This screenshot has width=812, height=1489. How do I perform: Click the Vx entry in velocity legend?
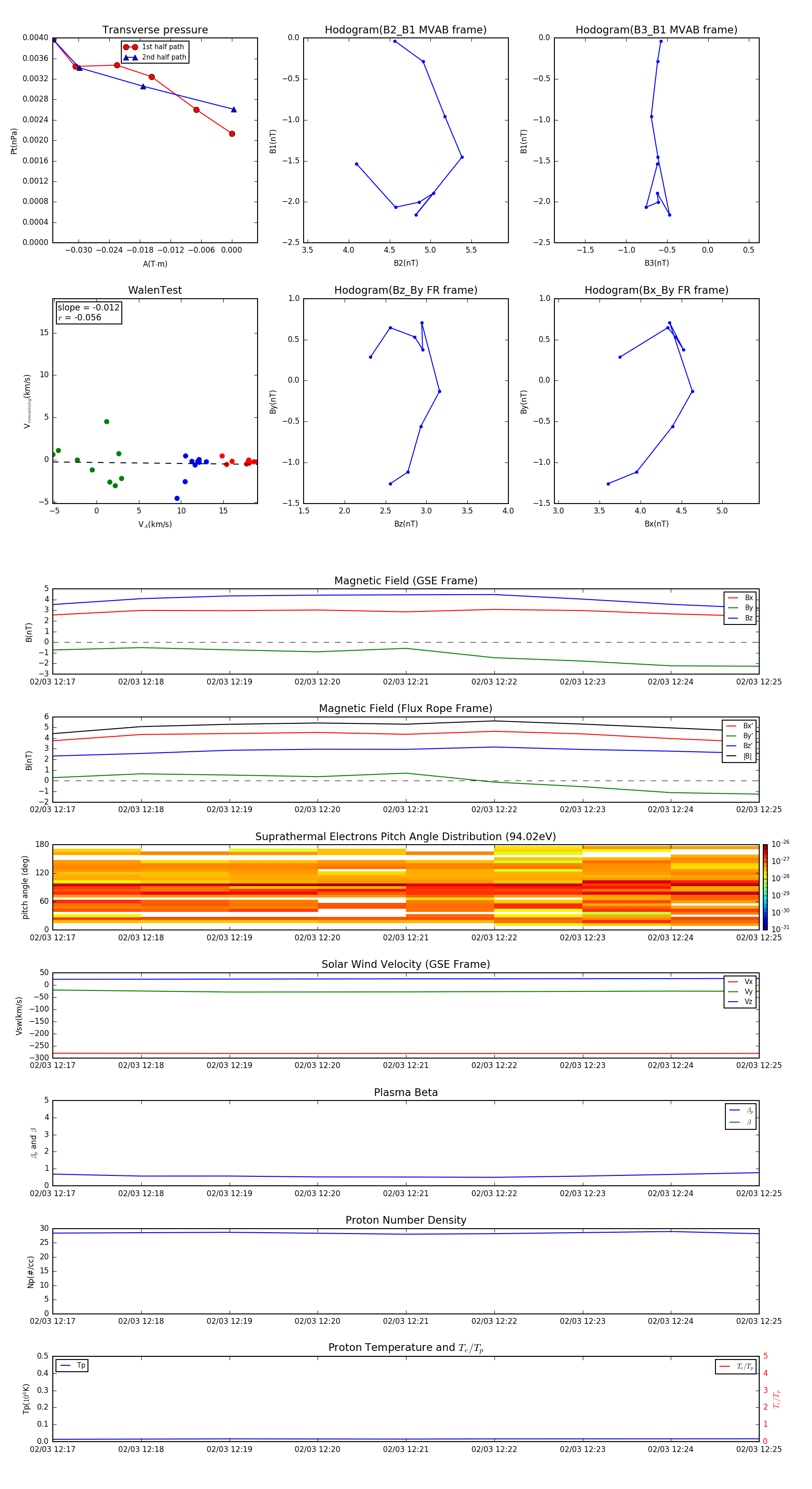pos(740,981)
